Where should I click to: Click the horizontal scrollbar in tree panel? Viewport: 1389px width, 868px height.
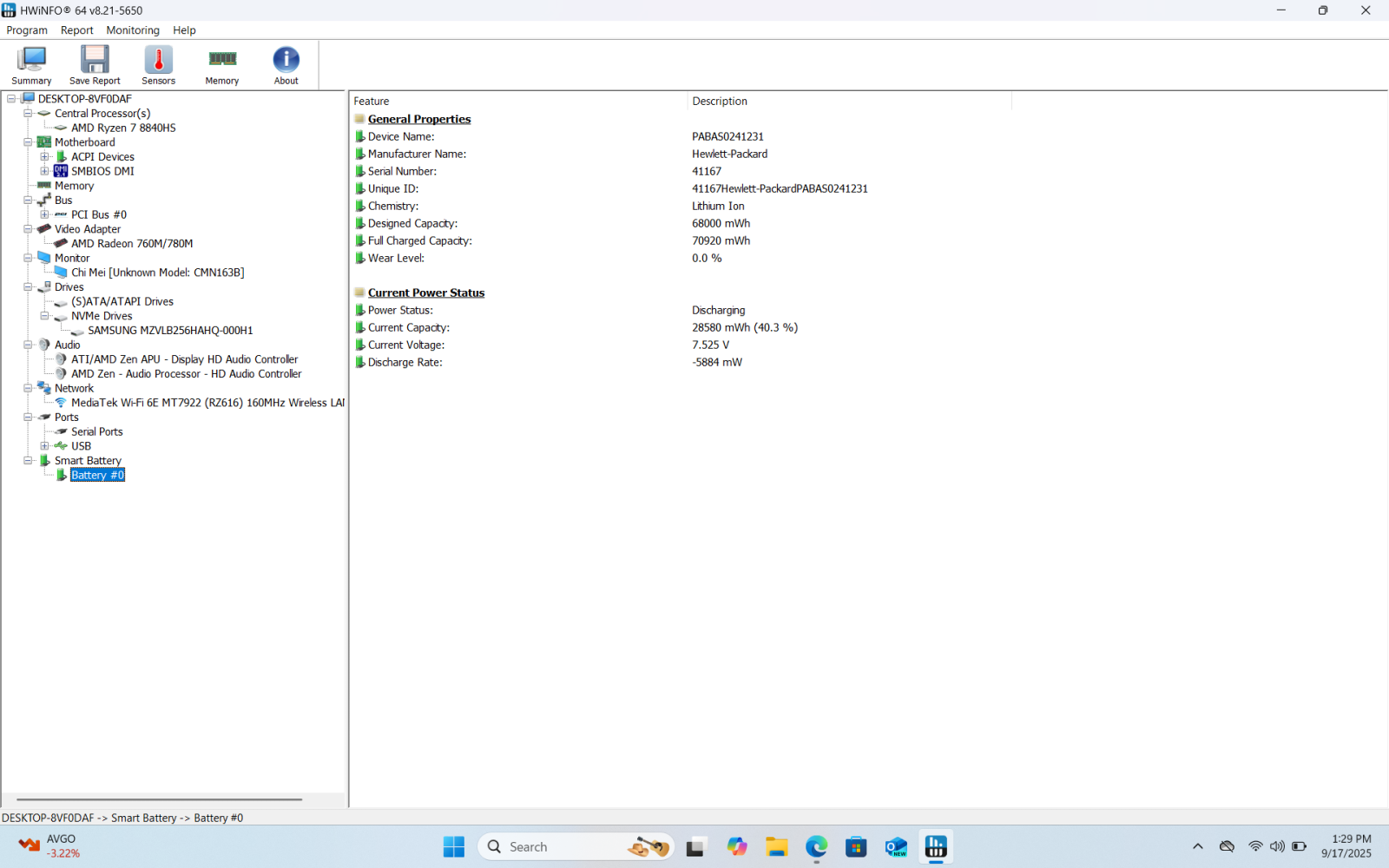tap(159, 799)
